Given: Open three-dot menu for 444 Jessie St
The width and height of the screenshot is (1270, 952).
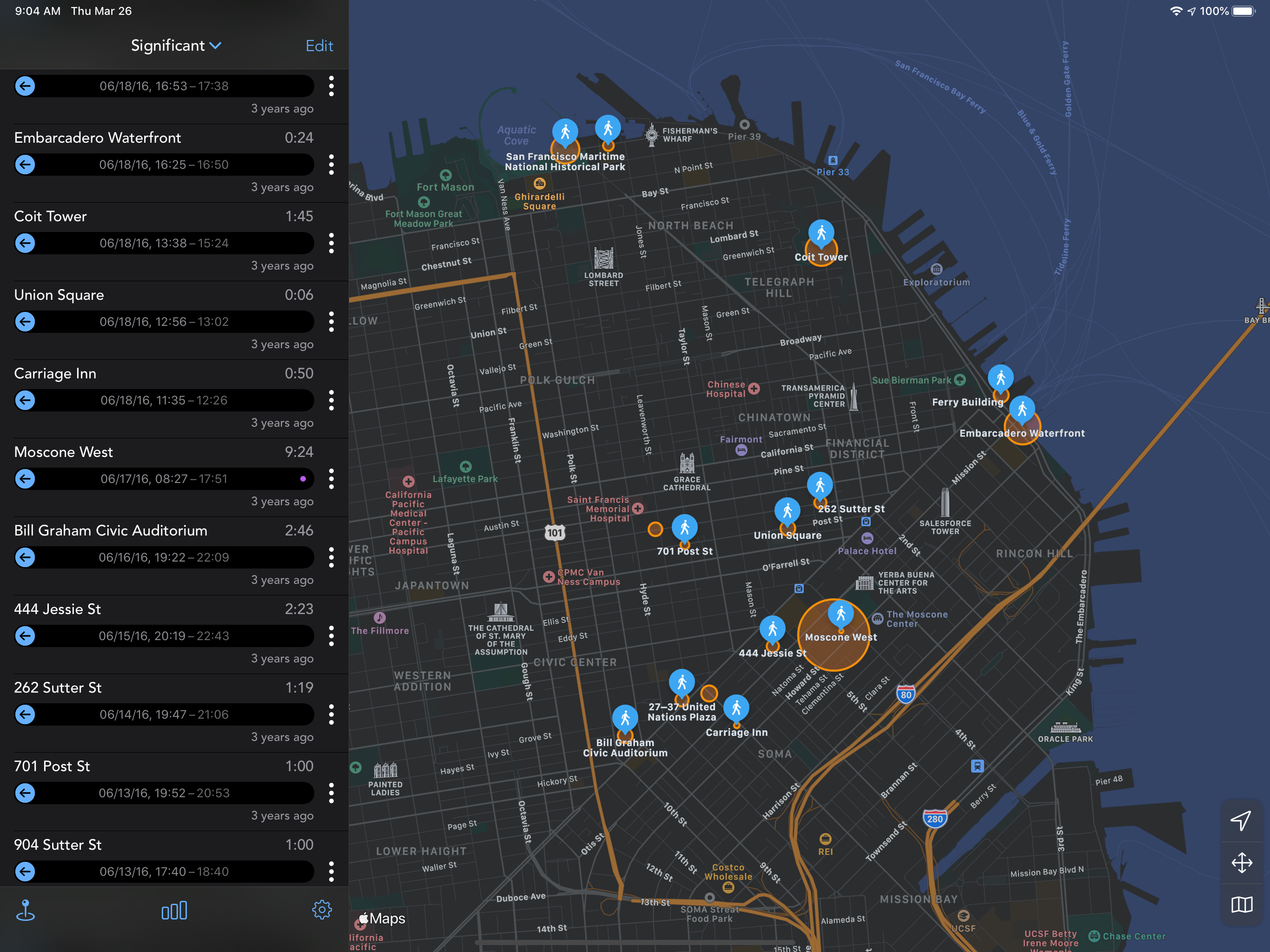Looking at the screenshot, I should click(x=331, y=635).
